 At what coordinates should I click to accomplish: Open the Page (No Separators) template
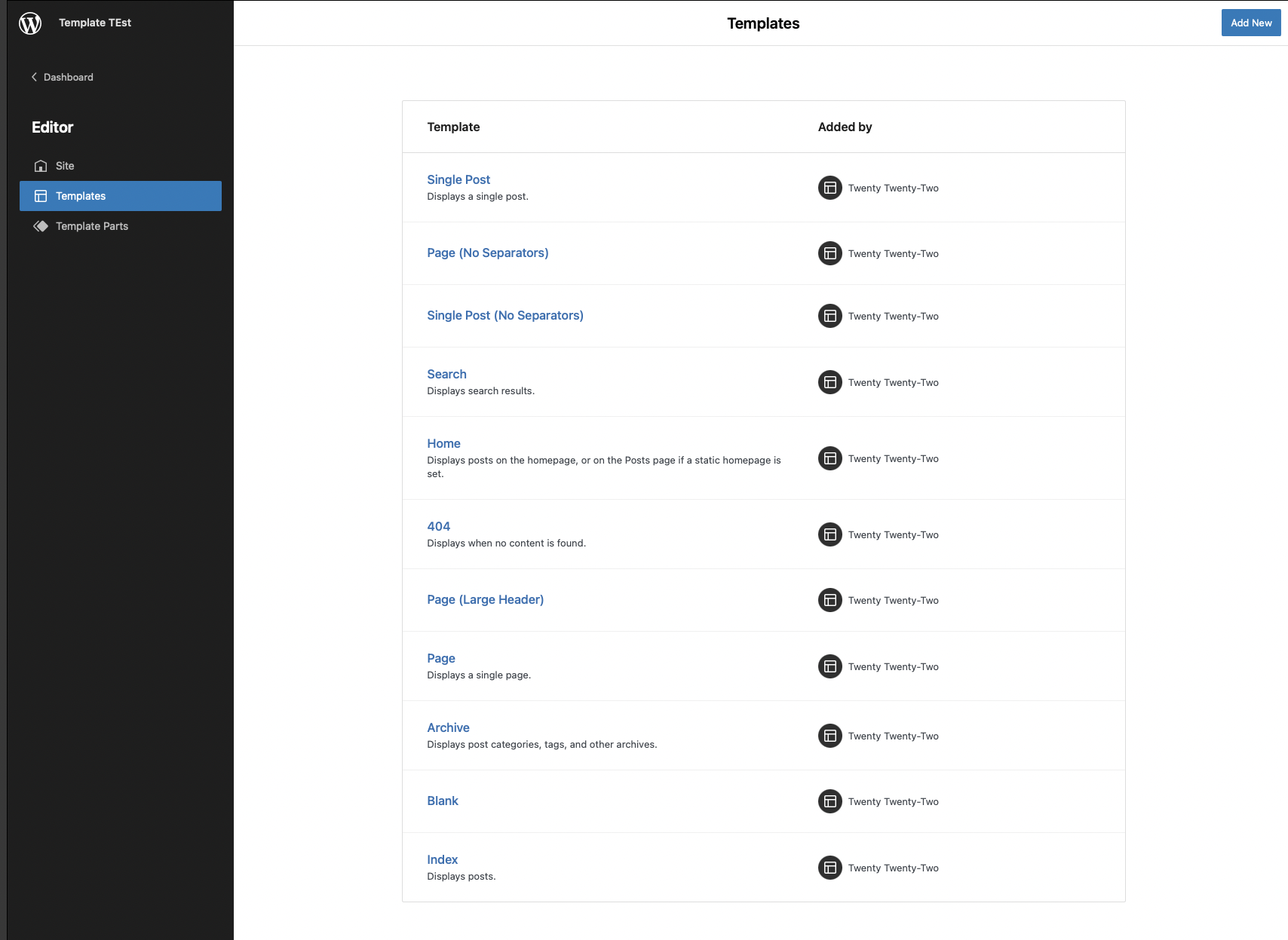click(487, 253)
